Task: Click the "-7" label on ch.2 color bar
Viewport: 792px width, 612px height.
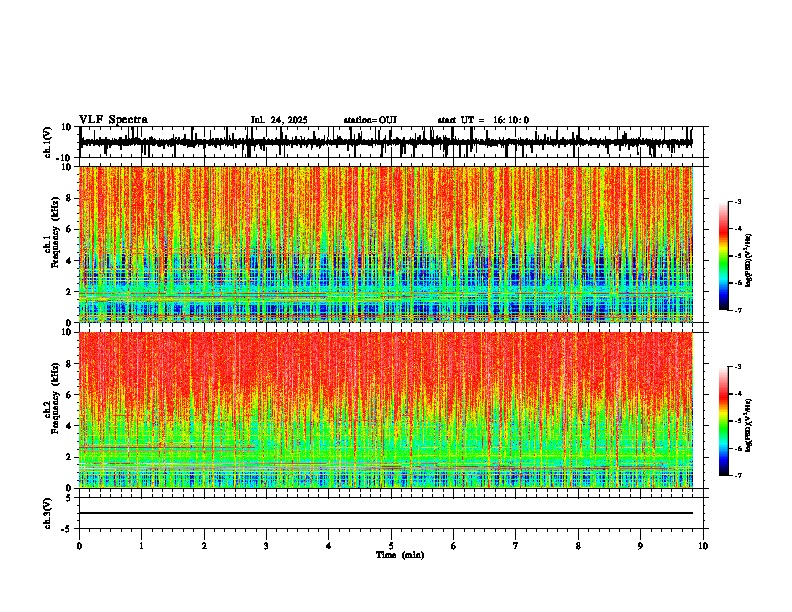Action: coord(737,475)
